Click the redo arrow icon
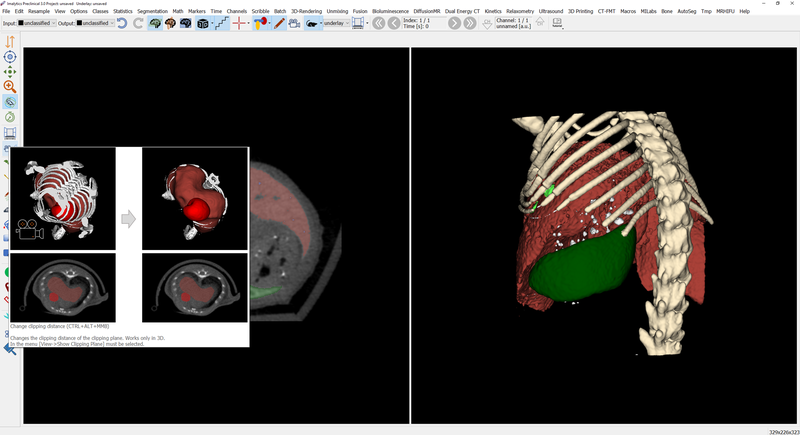The image size is (800, 435). point(138,23)
